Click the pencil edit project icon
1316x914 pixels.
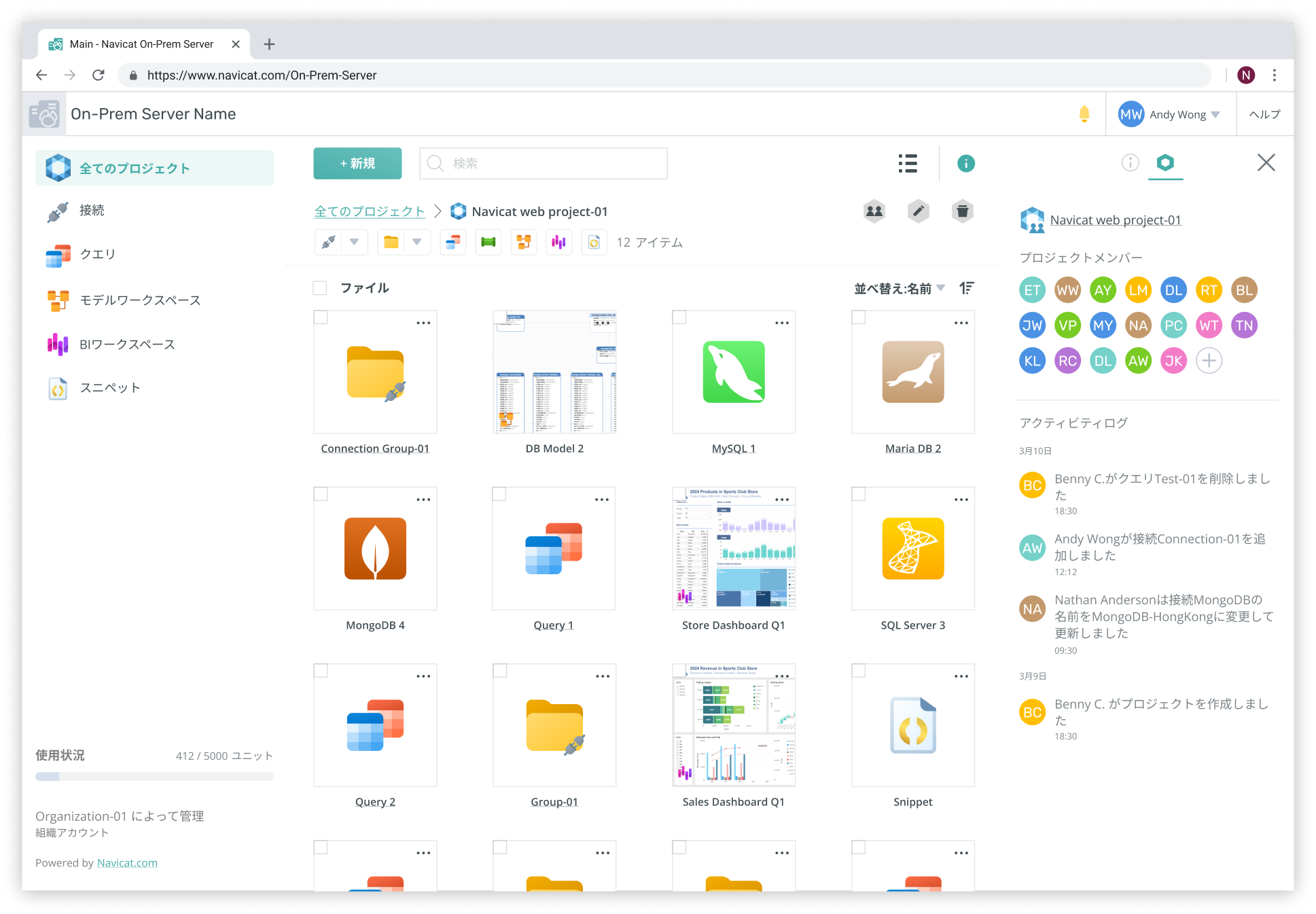click(919, 211)
